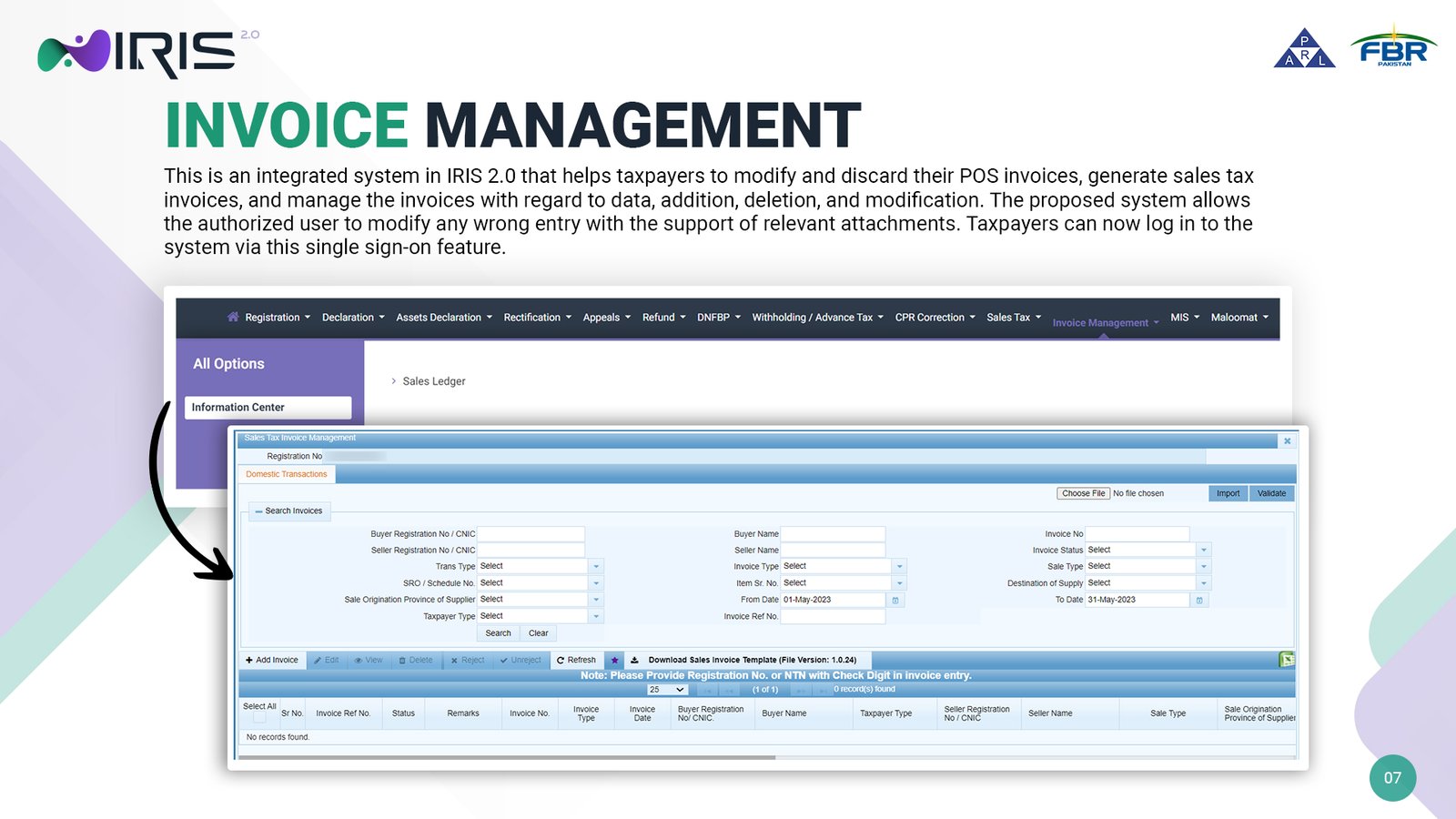Click the purple star toolbar icon

[614, 661]
